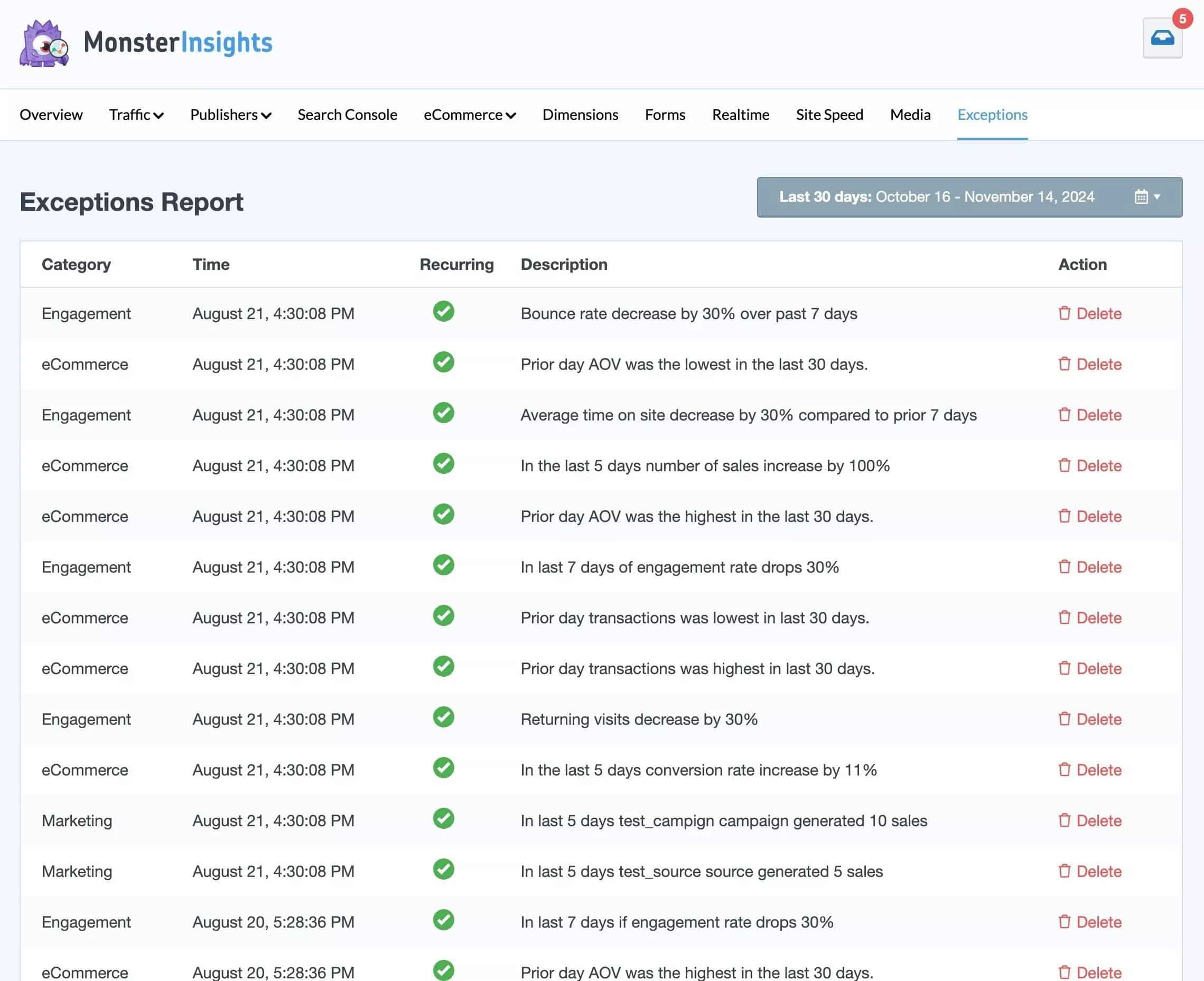This screenshot has width=1204, height=981.
Task: Switch to the Search Console tab
Action: (347, 115)
